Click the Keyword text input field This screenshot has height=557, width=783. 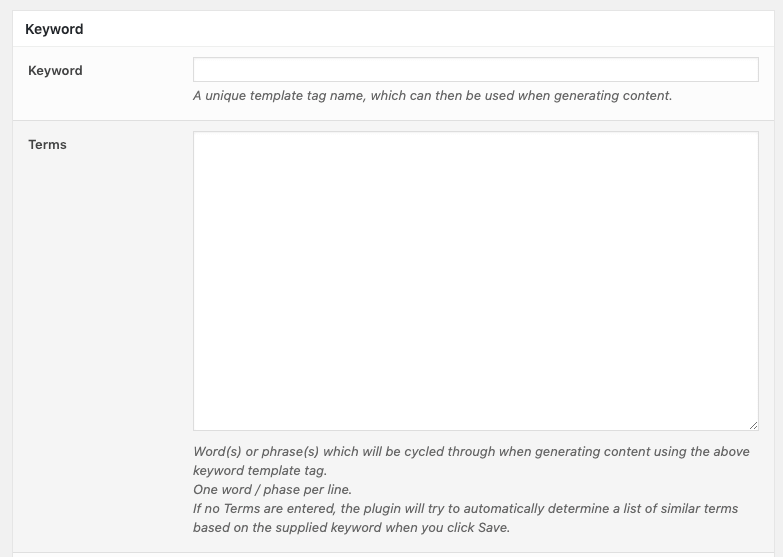pyautogui.click(x=475, y=69)
